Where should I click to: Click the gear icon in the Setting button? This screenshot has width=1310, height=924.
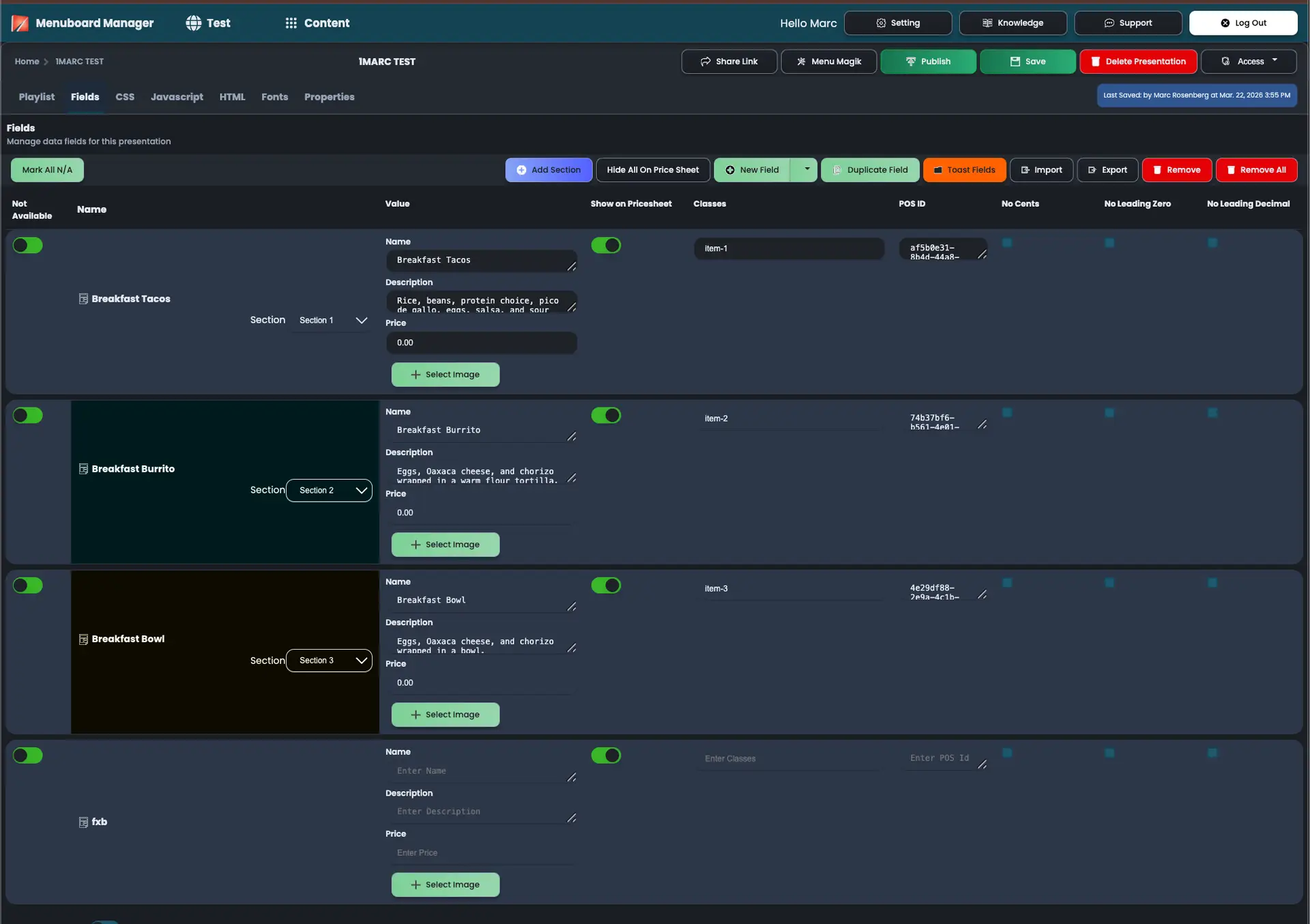[881, 23]
